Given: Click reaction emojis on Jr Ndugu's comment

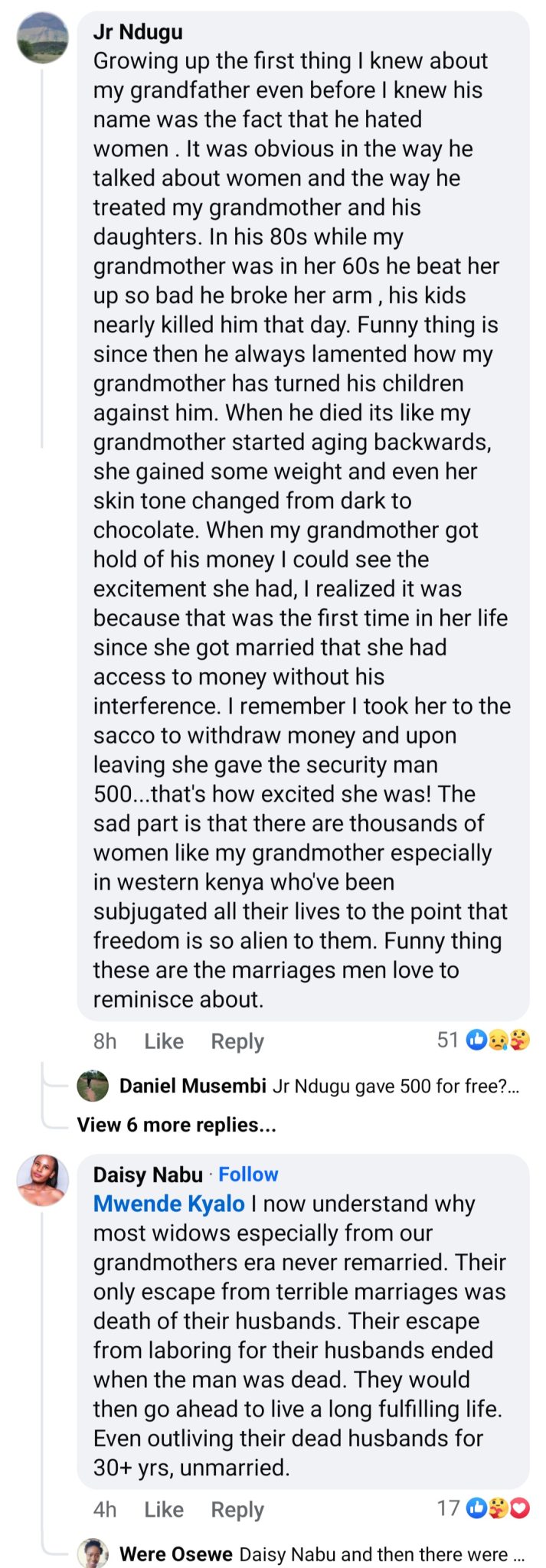Looking at the screenshot, I should pos(498,1040).
